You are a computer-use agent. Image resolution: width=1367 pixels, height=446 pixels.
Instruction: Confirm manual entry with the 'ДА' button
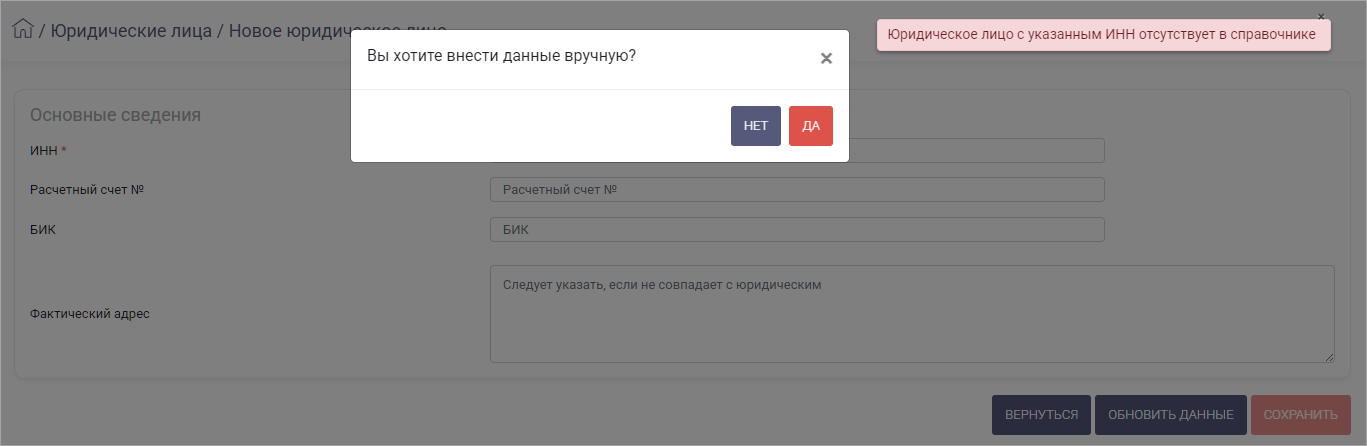(810, 126)
